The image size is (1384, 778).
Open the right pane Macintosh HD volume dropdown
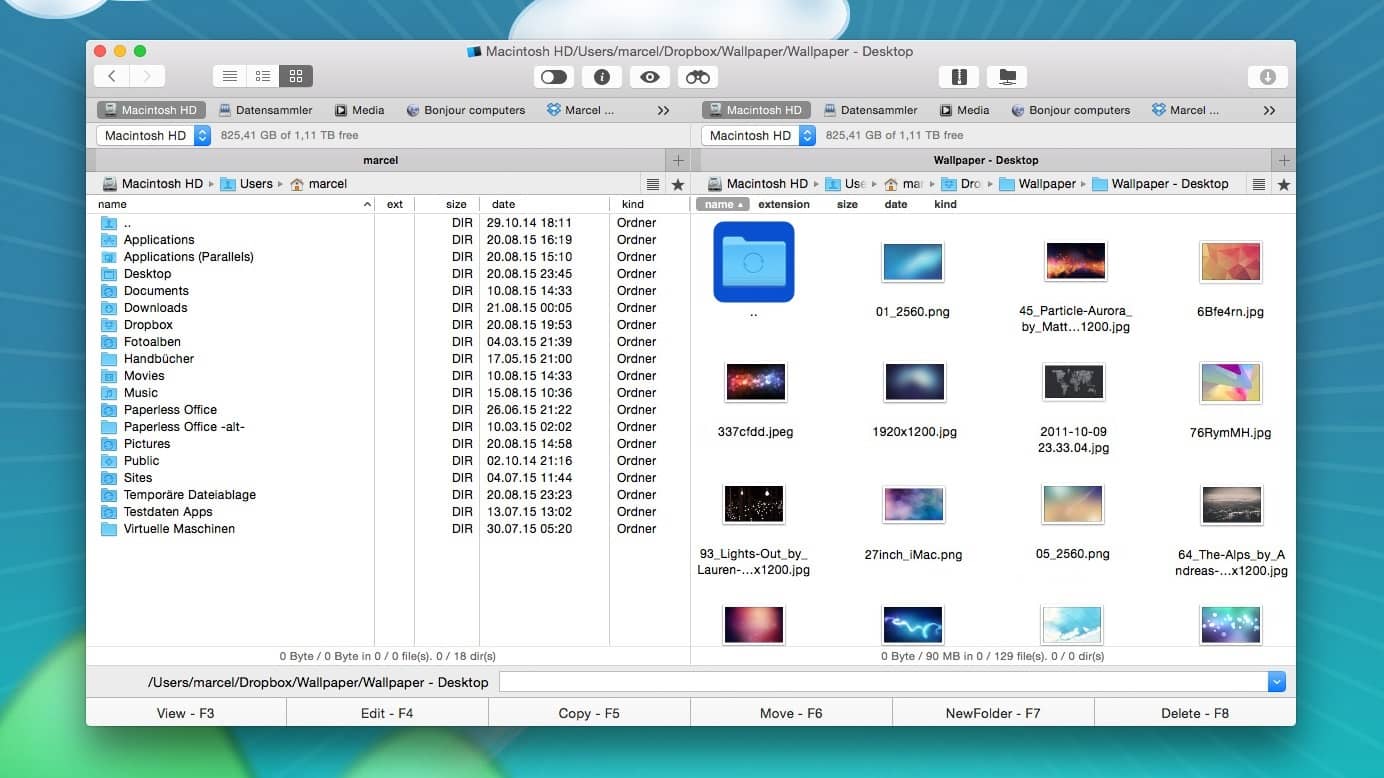759,135
